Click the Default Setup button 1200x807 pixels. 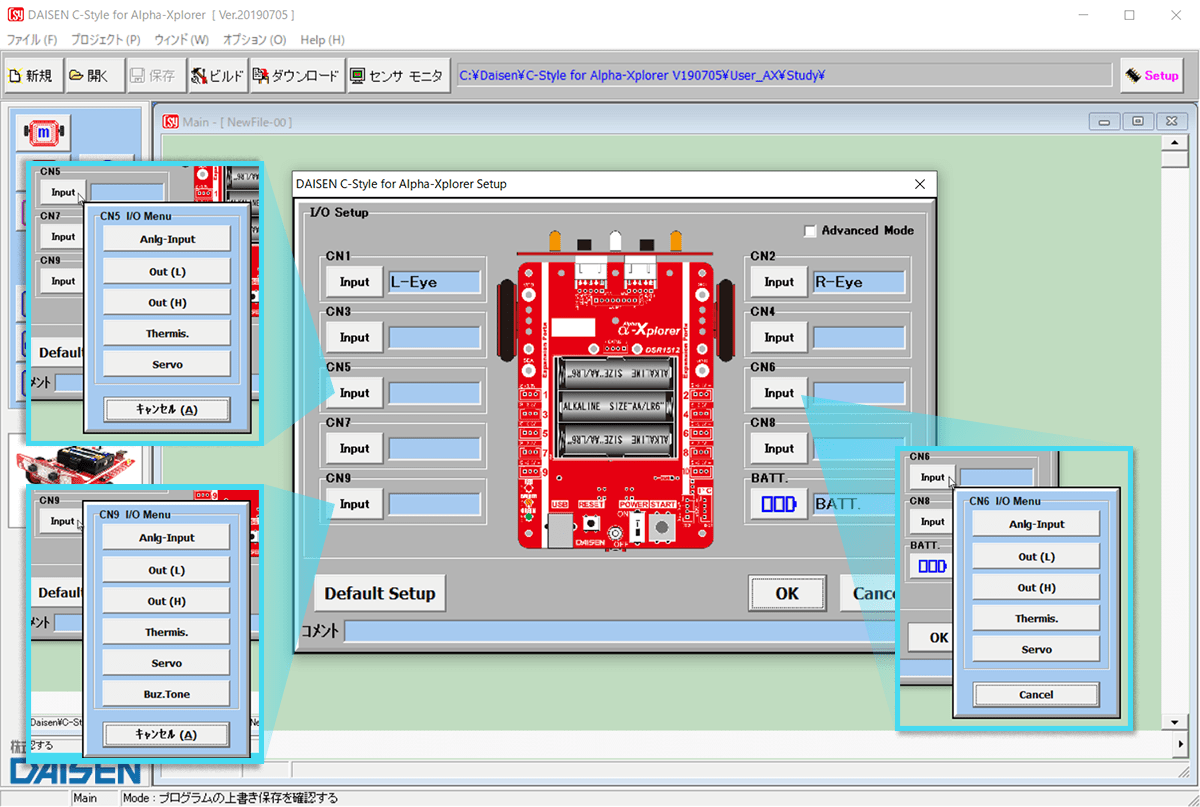380,593
